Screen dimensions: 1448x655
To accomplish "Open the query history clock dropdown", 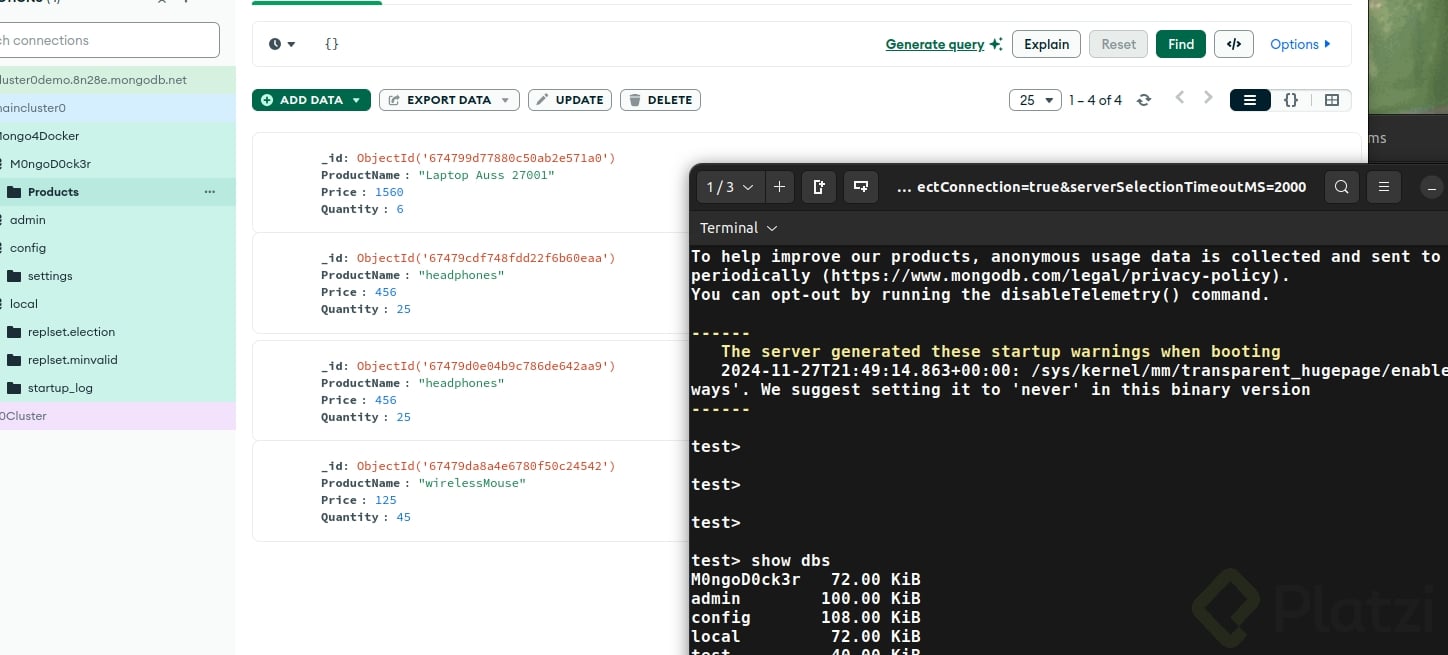I will (x=282, y=44).
